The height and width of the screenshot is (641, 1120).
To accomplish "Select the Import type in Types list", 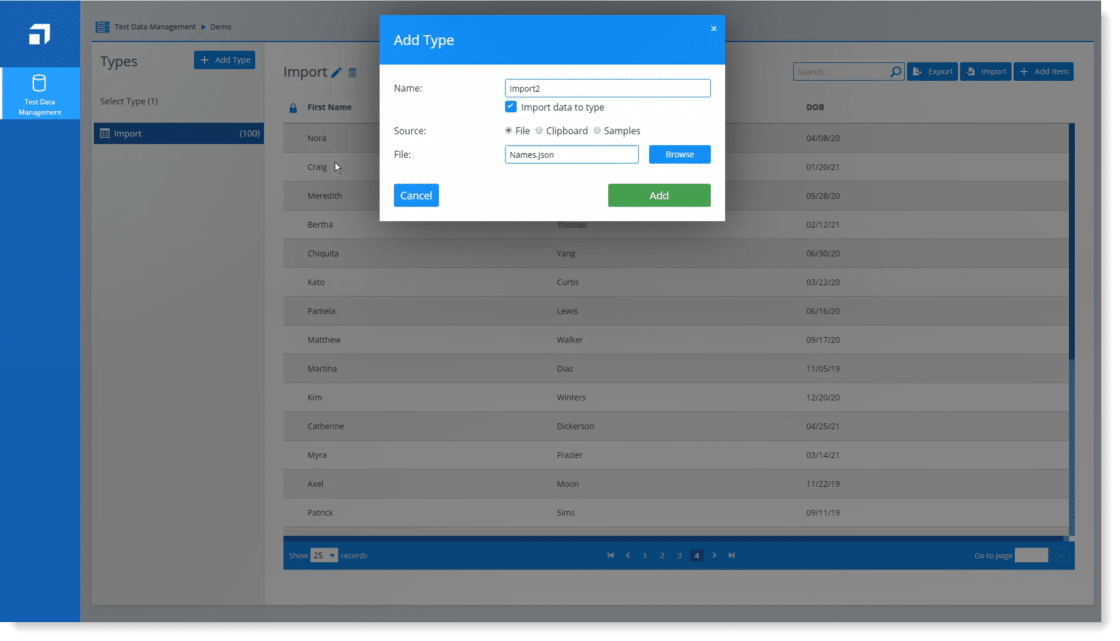I will 179,134.
